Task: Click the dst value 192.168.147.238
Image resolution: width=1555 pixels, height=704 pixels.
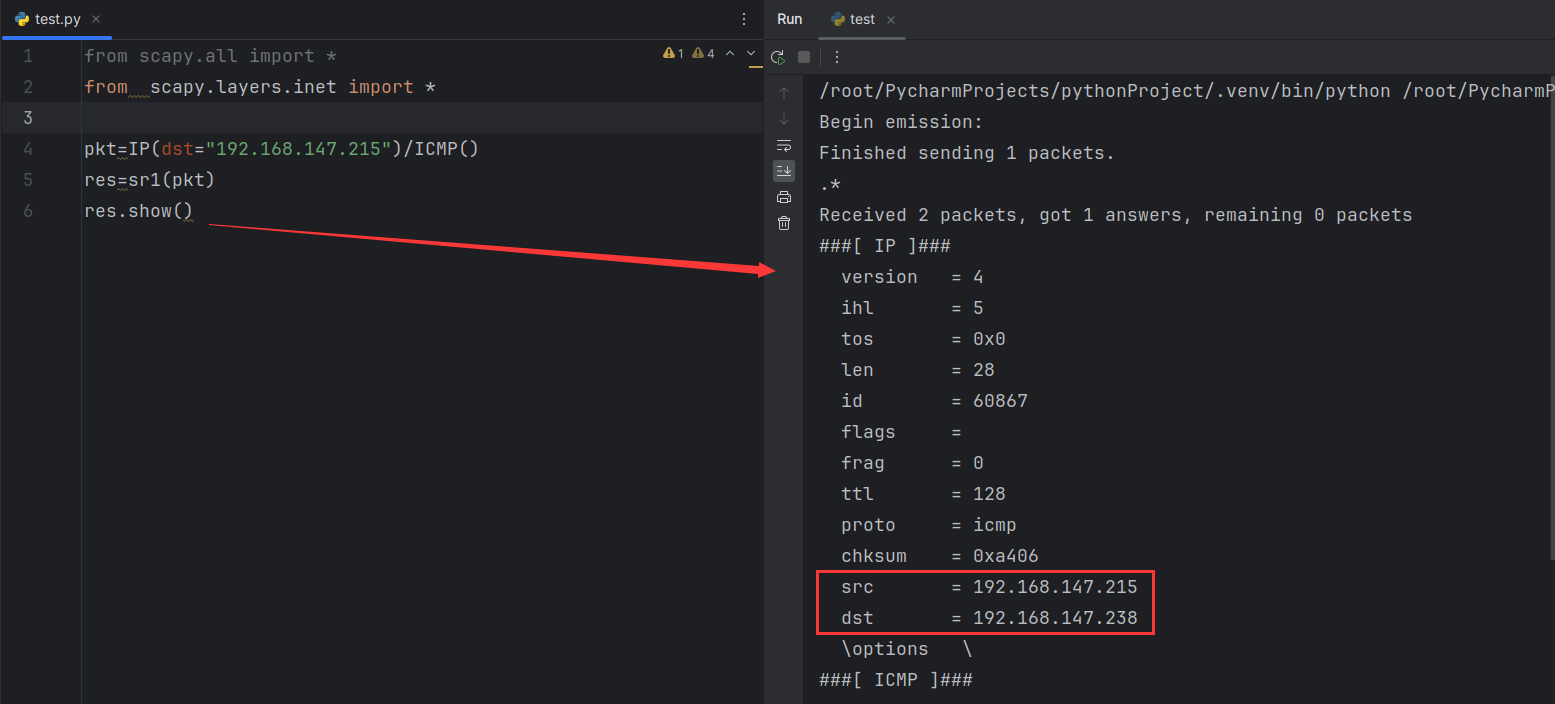Action: 1055,618
